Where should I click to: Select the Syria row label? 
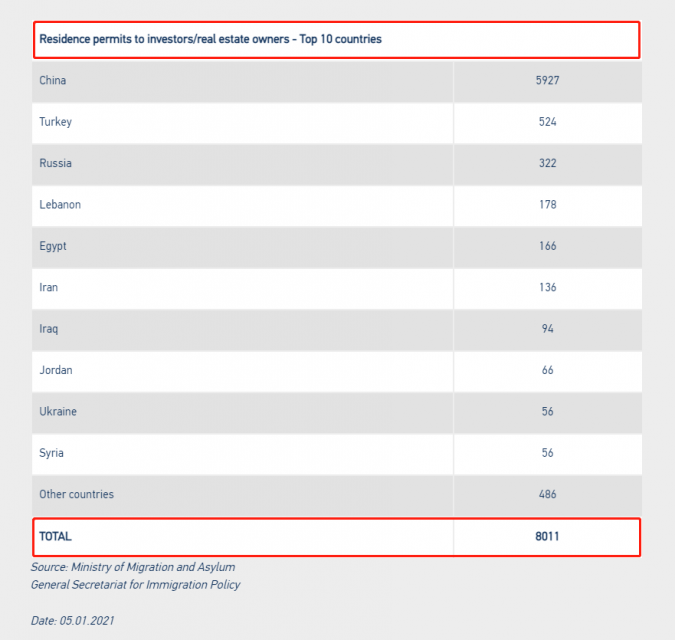pos(51,453)
